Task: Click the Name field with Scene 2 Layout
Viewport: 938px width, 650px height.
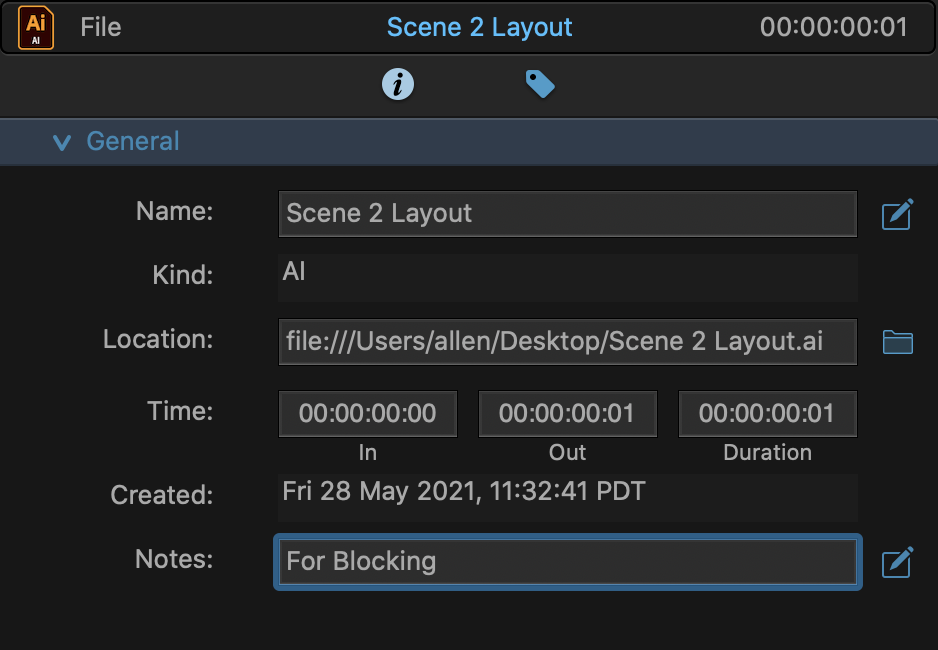Action: [568, 214]
